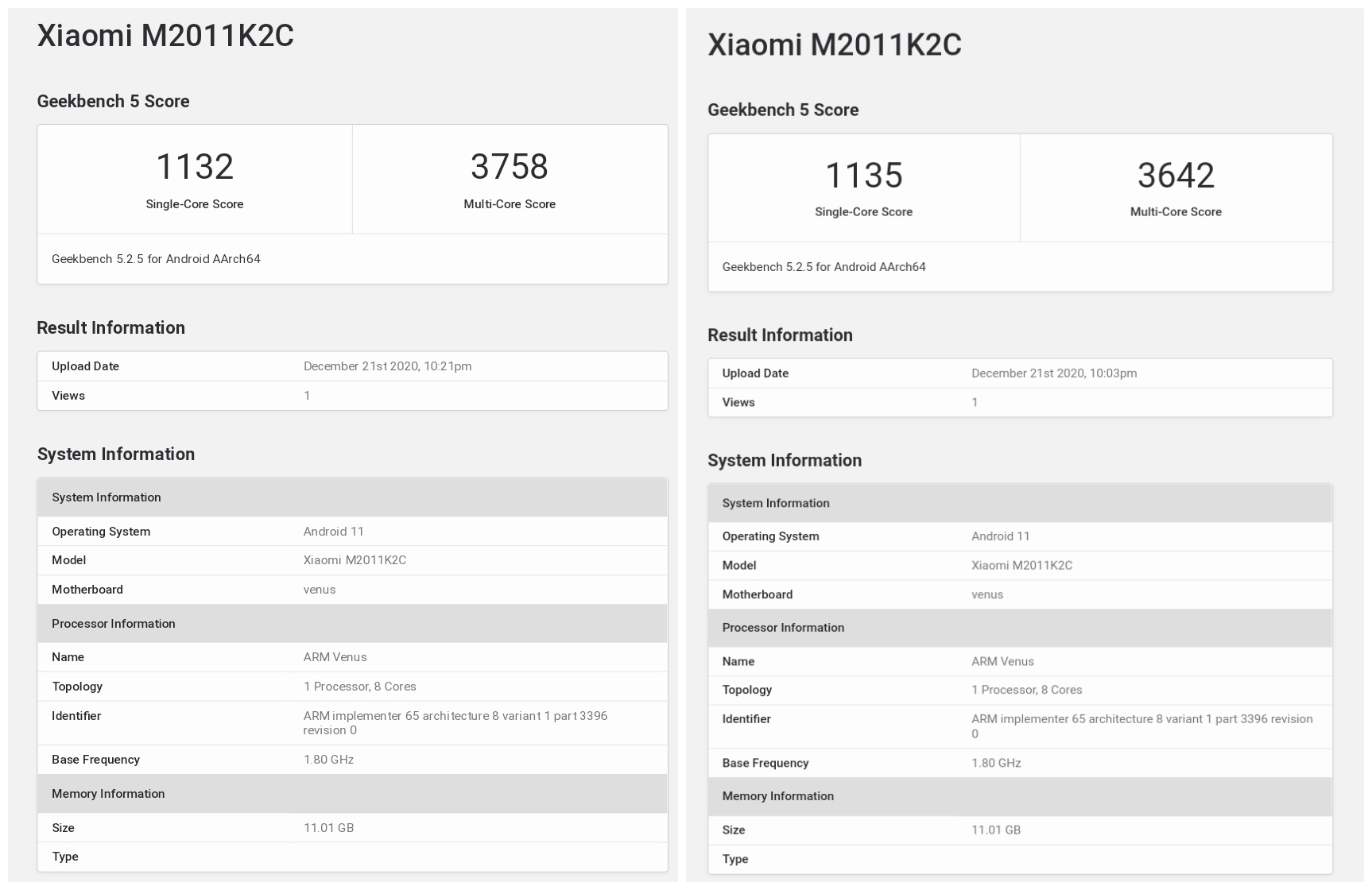Viewport: 1372px width, 890px height.
Task: Click Android 11 value in left panel
Action: click(333, 532)
